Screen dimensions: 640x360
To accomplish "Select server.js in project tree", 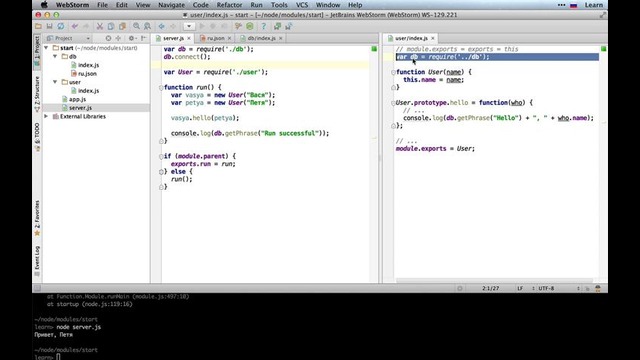I will tap(77, 108).
